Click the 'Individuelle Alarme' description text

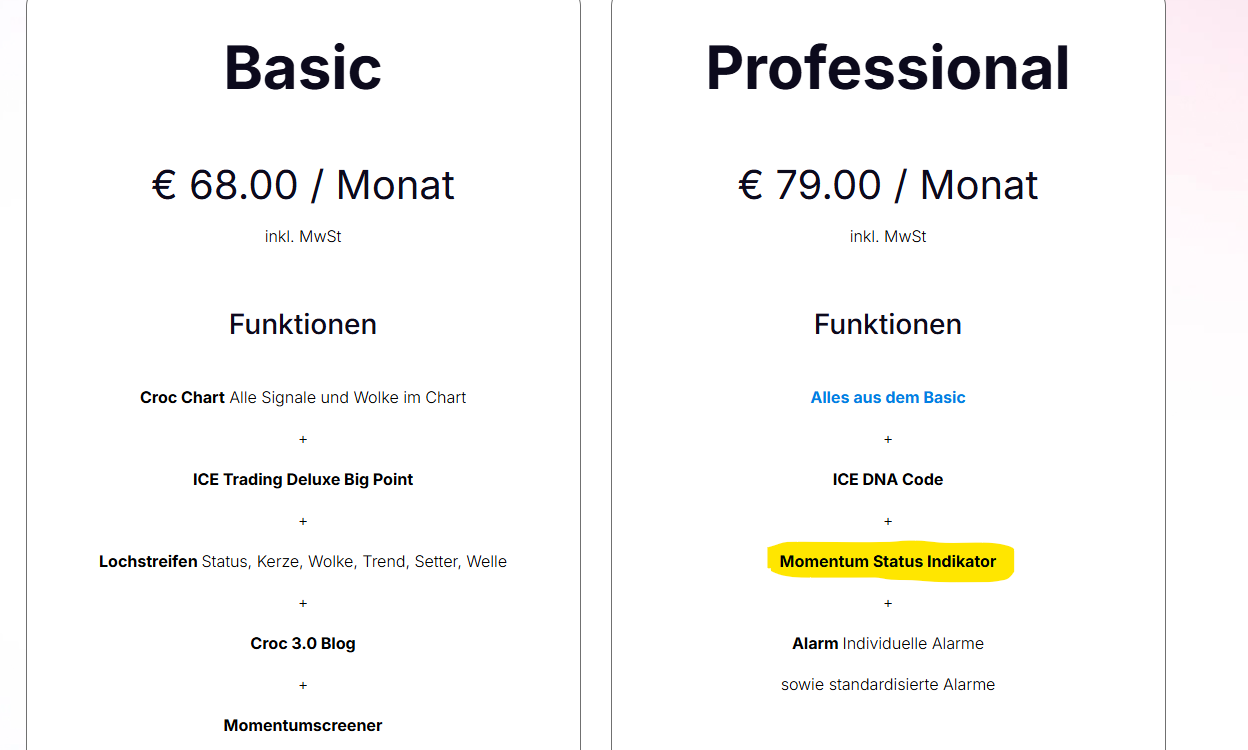[913, 643]
